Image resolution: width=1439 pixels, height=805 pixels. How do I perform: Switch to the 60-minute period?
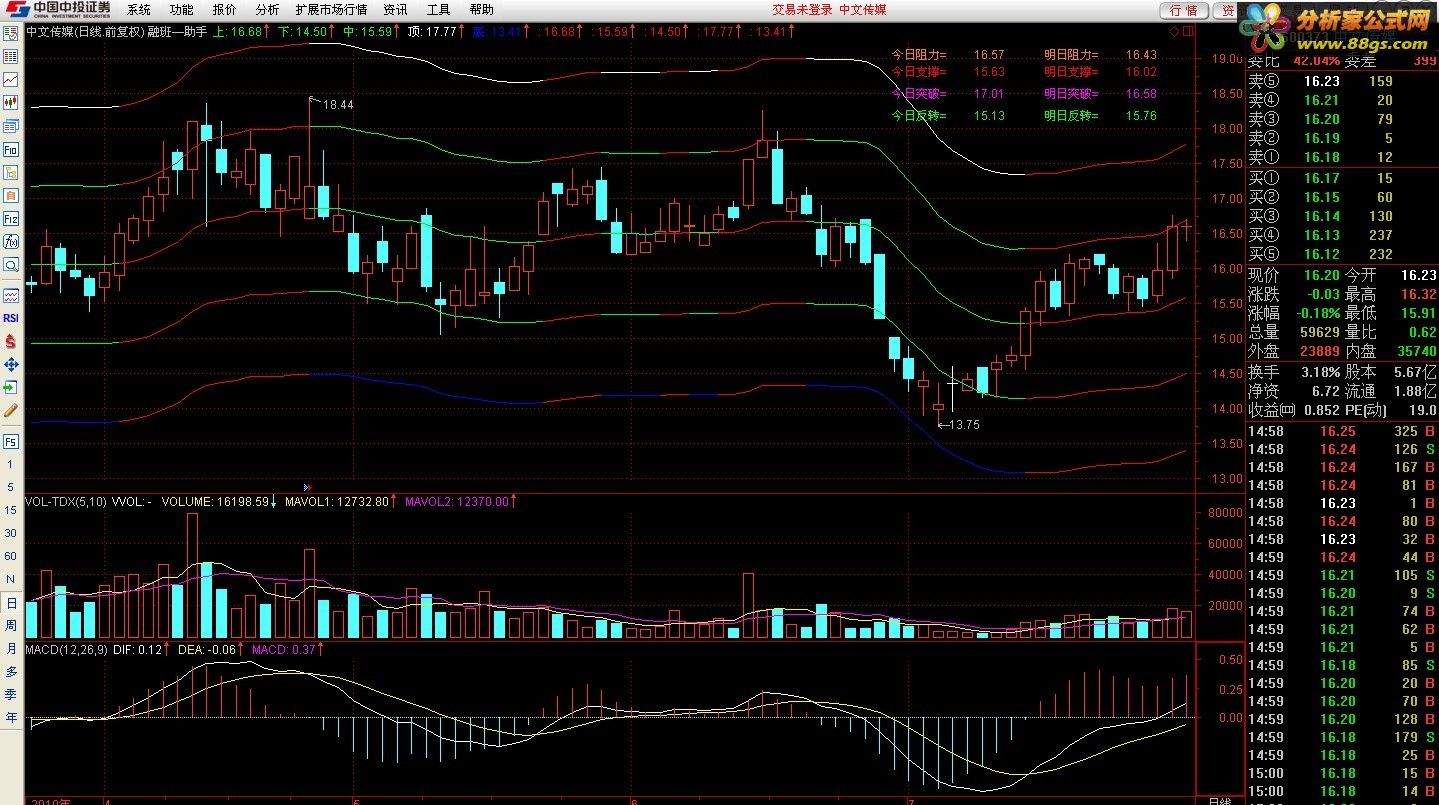[11, 556]
